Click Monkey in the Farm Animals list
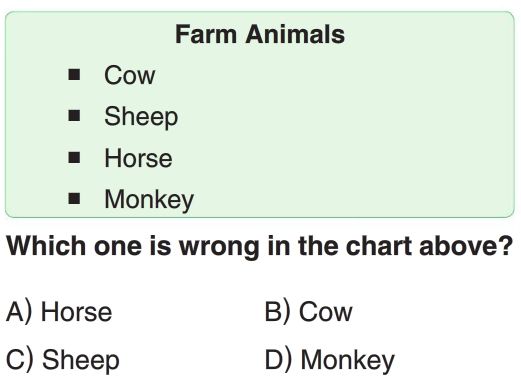Viewport: 521px width, 381px height. [x=149, y=200]
